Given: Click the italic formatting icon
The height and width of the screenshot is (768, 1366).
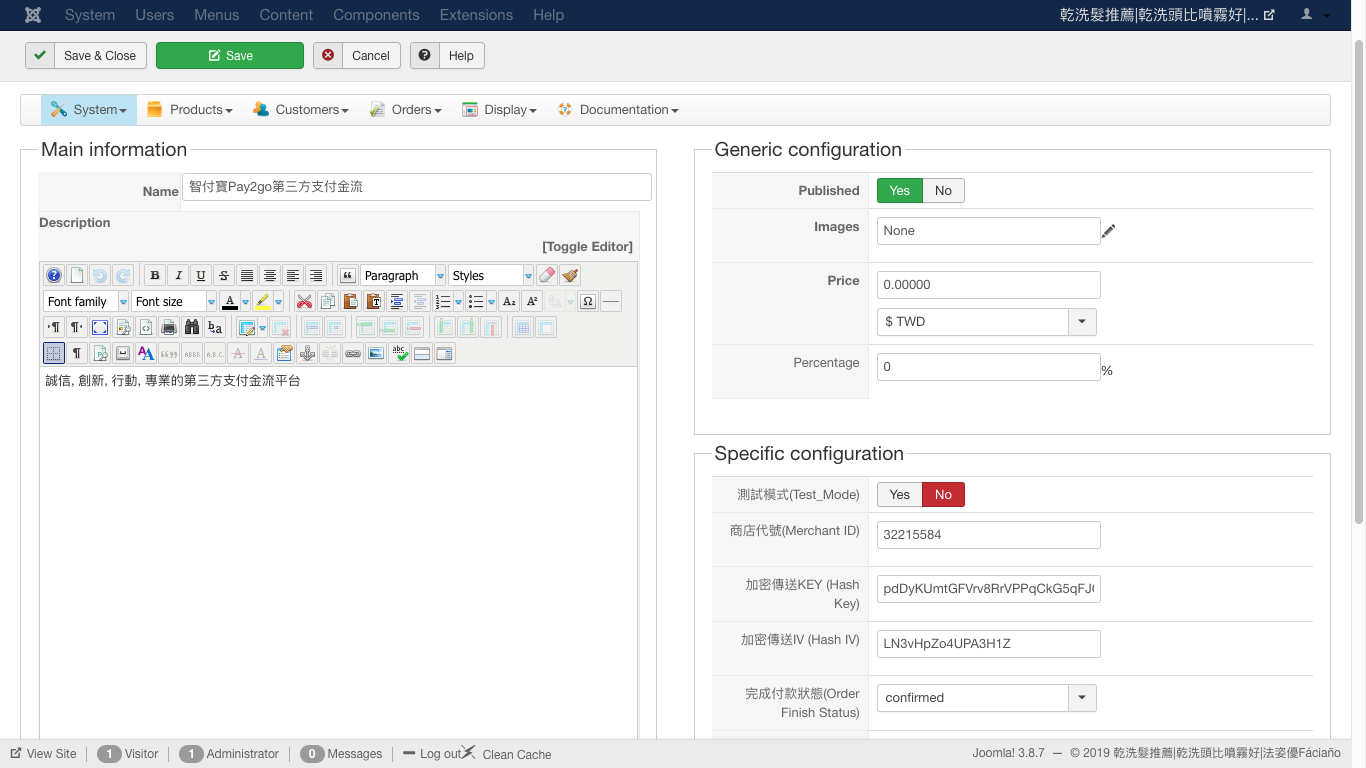Looking at the screenshot, I should [178, 276].
